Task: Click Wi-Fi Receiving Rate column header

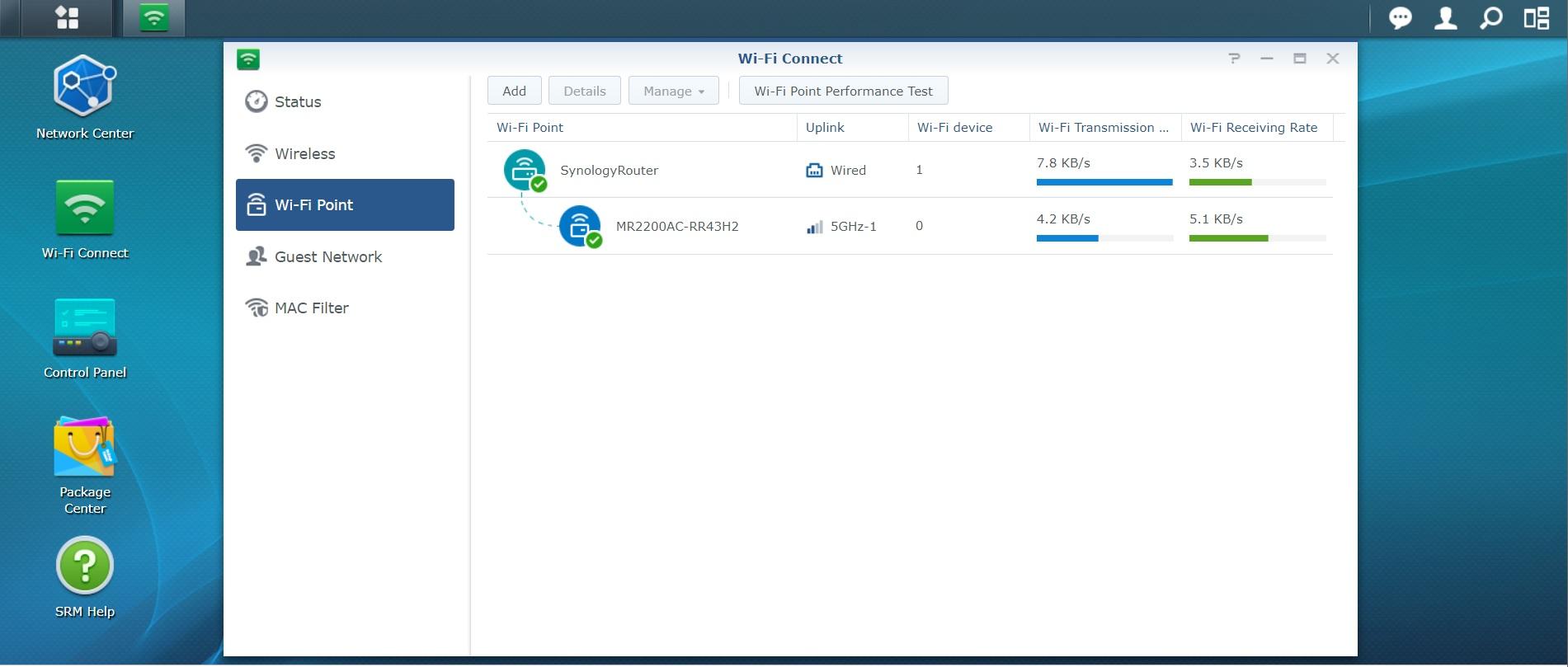Action: pos(1257,127)
